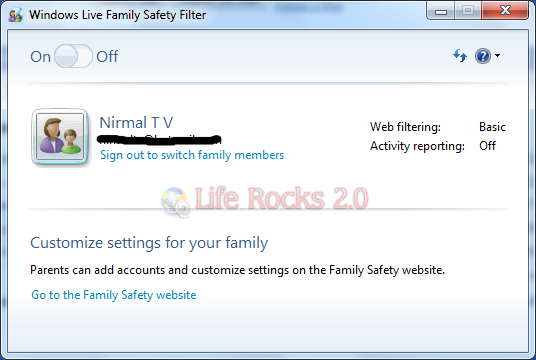Toggle the Family Safety On/Off switch

click(73, 56)
